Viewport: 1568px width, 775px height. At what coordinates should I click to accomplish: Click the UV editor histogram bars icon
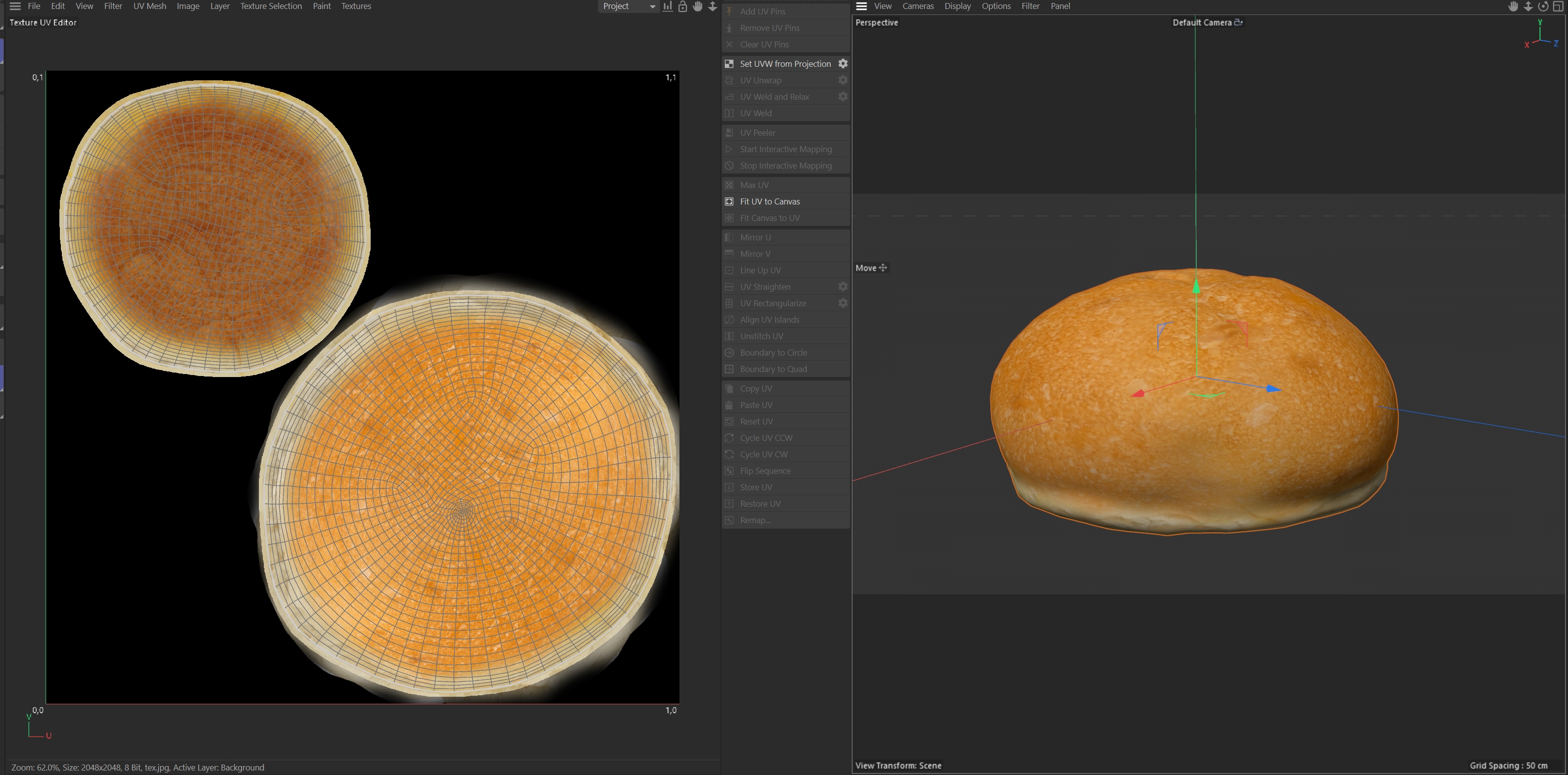[x=668, y=6]
